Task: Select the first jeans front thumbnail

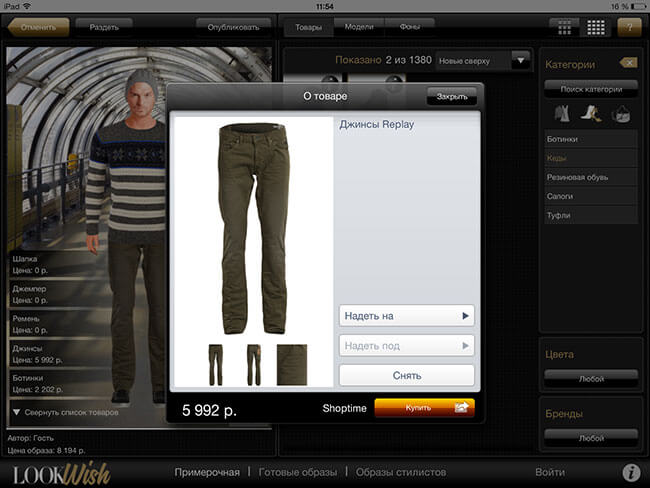Action: coord(216,365)
